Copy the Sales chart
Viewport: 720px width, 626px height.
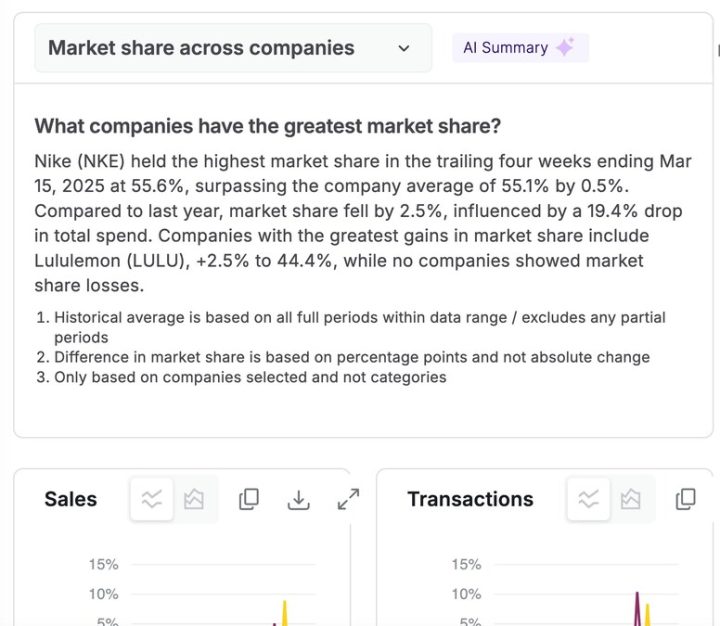(249, 499)
